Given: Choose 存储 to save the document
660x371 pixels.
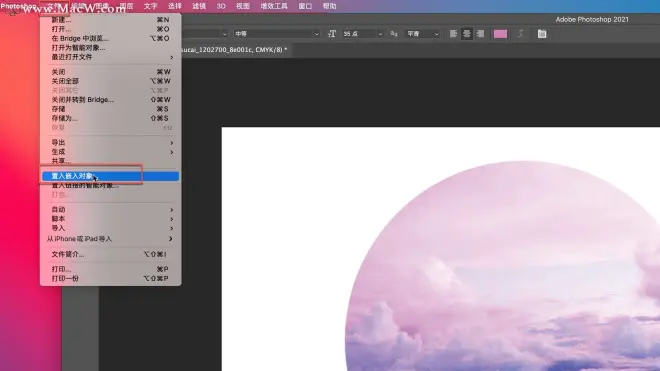Looking at the screenshot, I should (x=111, y=109).
